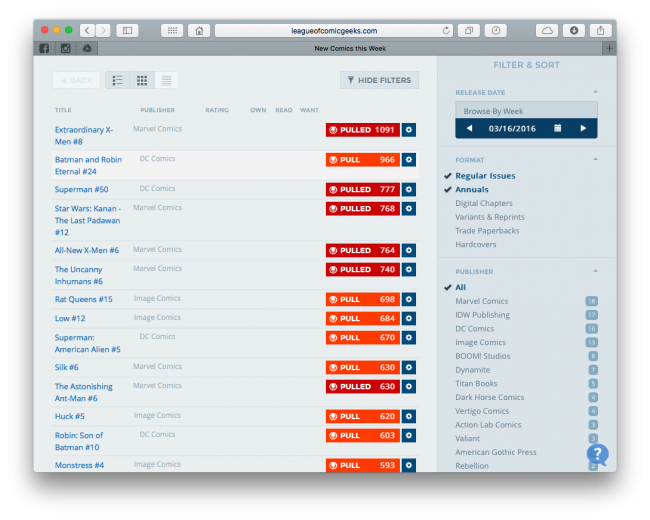Open the Share button in Safari
This screenshot has height=520, width=650.
600,30
